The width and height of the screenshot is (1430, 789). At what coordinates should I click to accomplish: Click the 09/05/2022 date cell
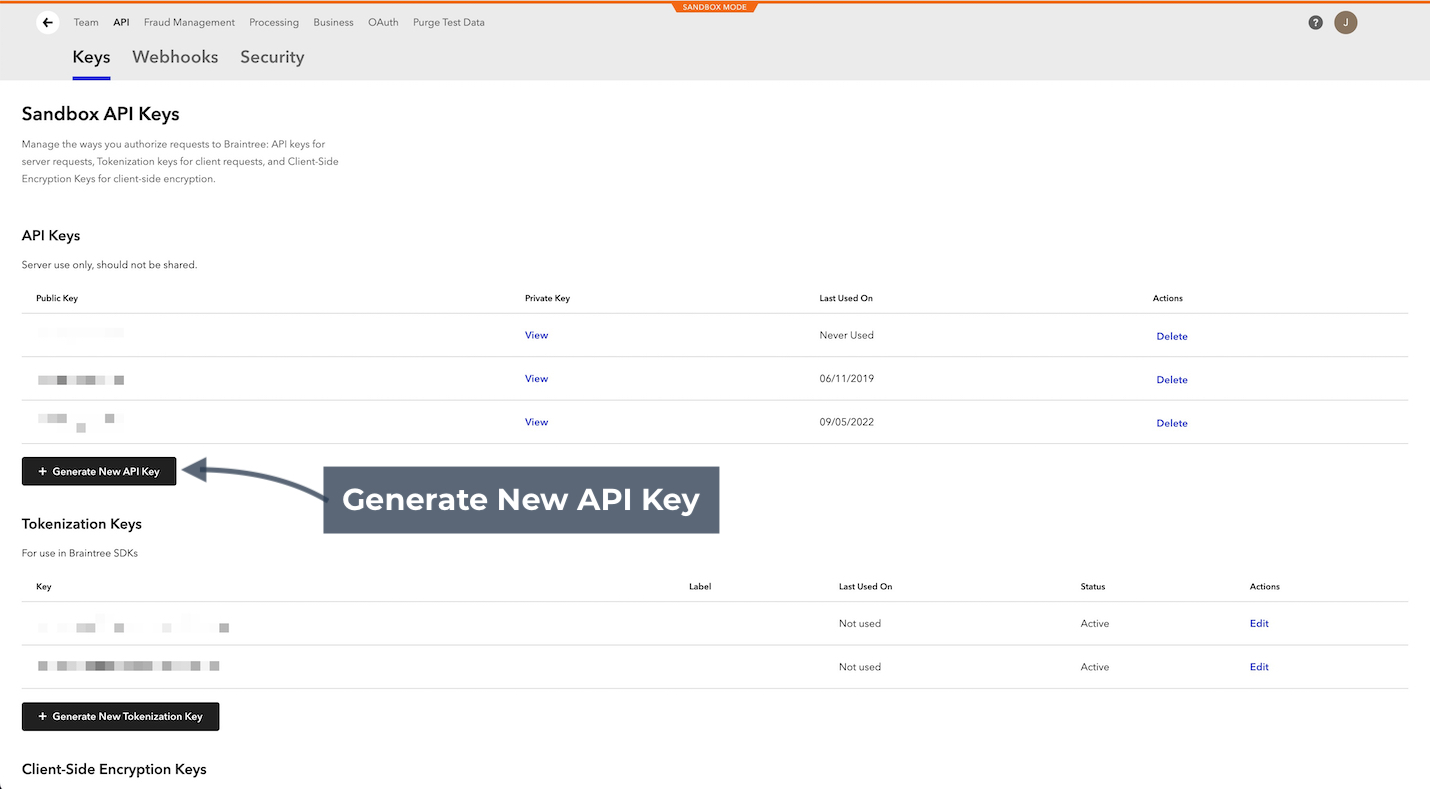coord(846,422)
